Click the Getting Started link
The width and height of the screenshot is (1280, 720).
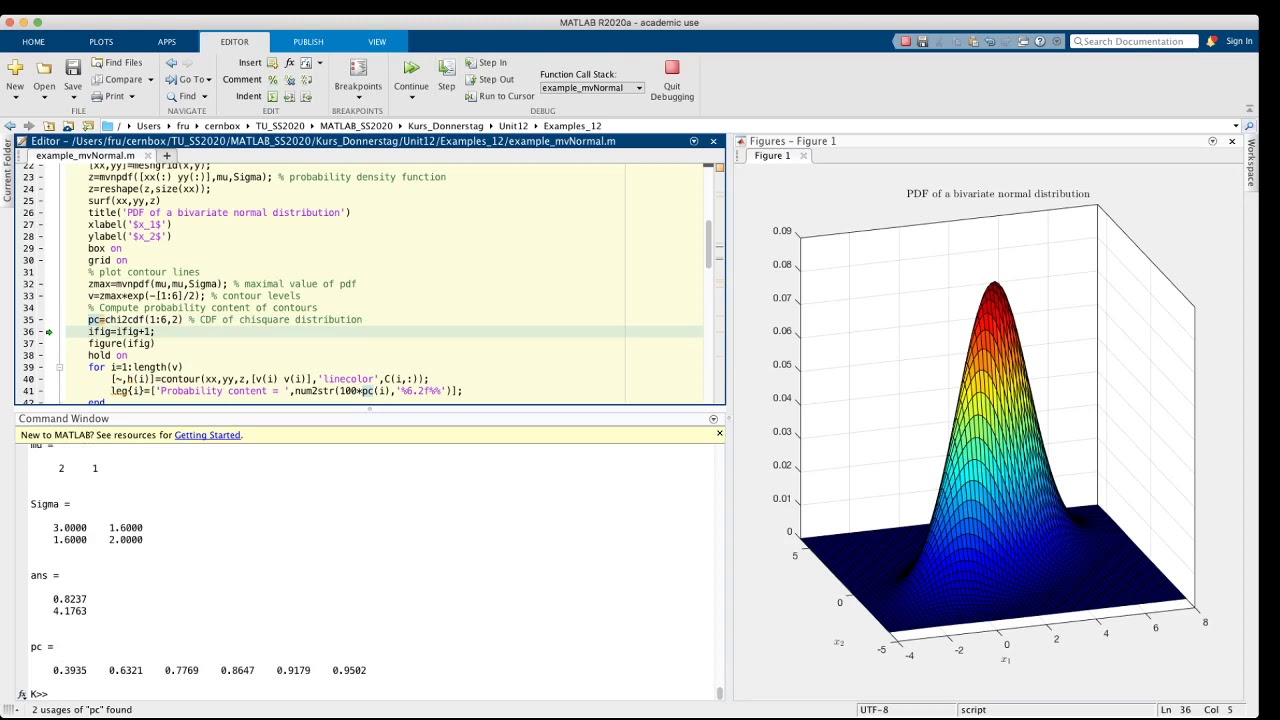pyautogui.click(x=207, y=435)
